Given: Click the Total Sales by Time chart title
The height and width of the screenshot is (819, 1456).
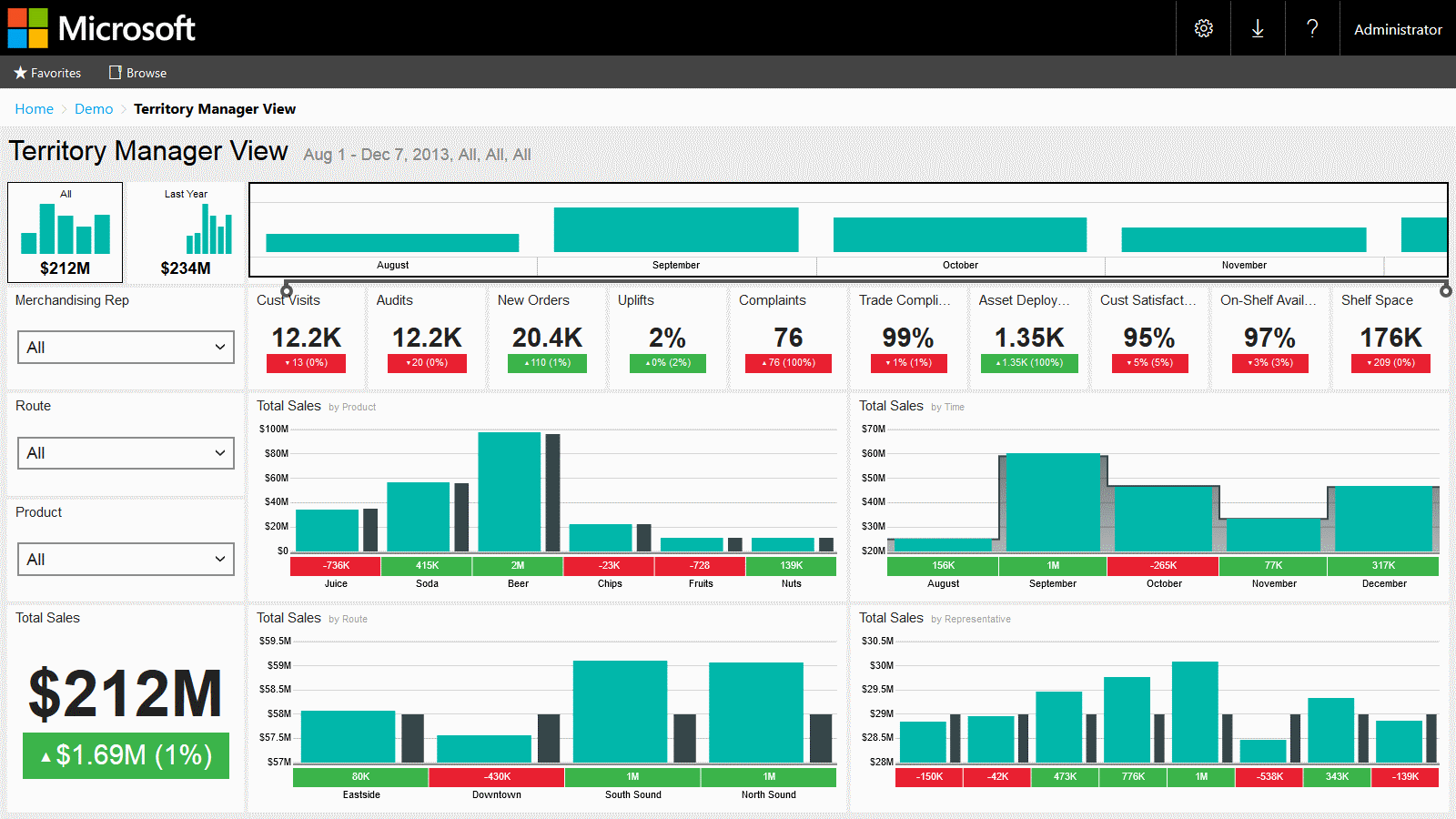Looking at the screenshot, I should coord(911,406).
